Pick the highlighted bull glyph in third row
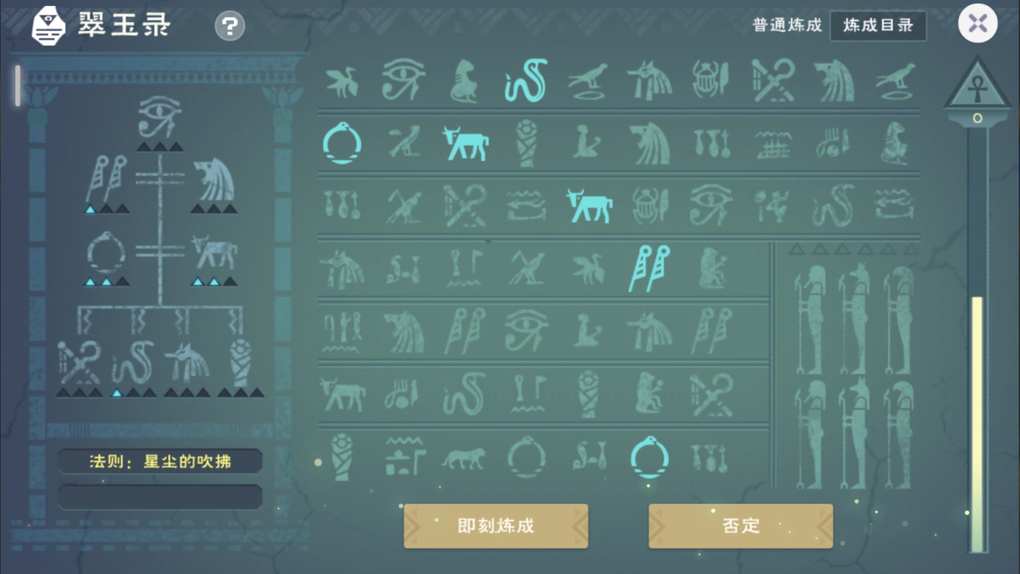Screen dimensions: 1020x574 [x=589, y=206]
